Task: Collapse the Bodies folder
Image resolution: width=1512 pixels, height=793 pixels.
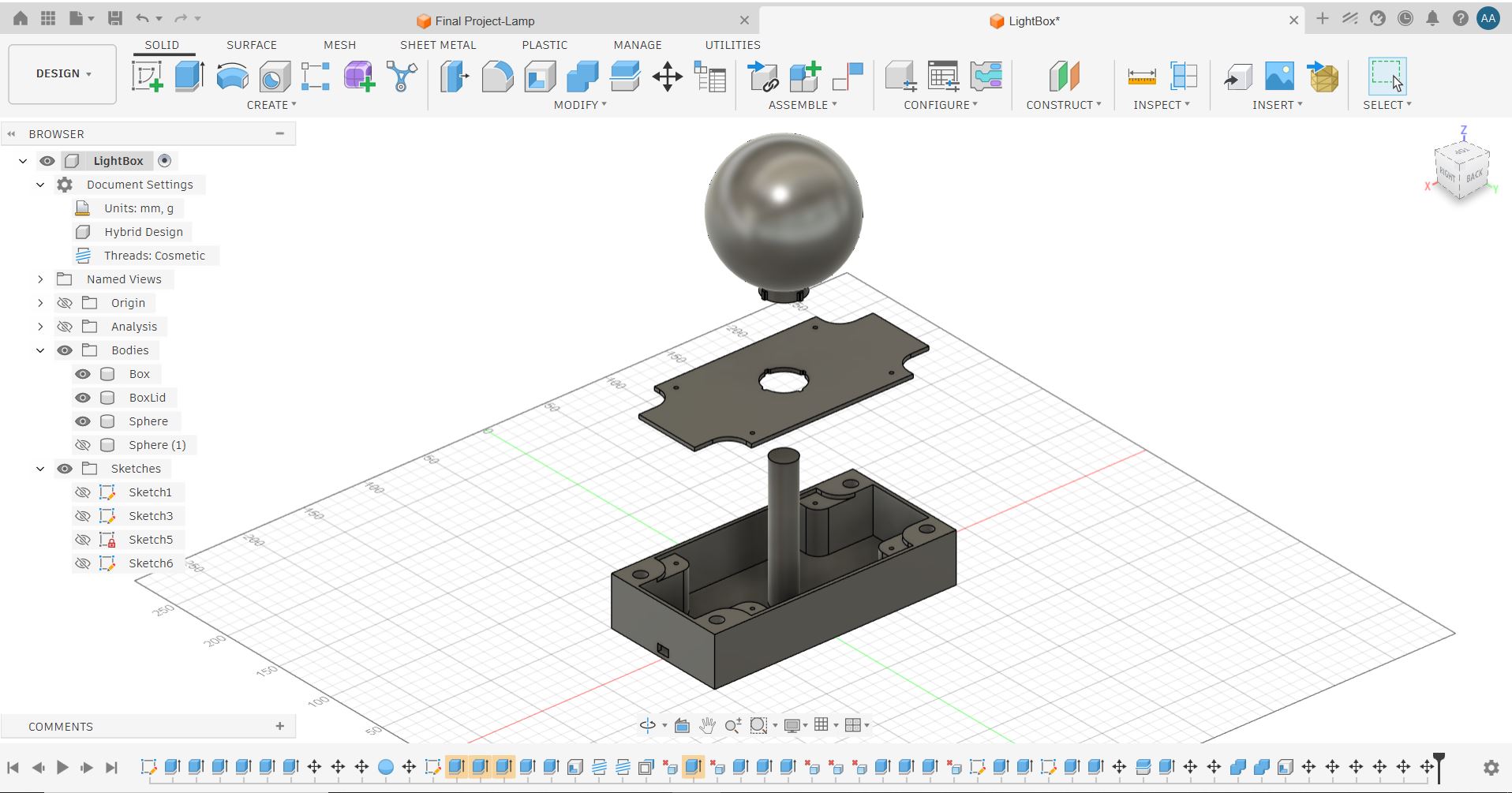Action: [41, 350]
